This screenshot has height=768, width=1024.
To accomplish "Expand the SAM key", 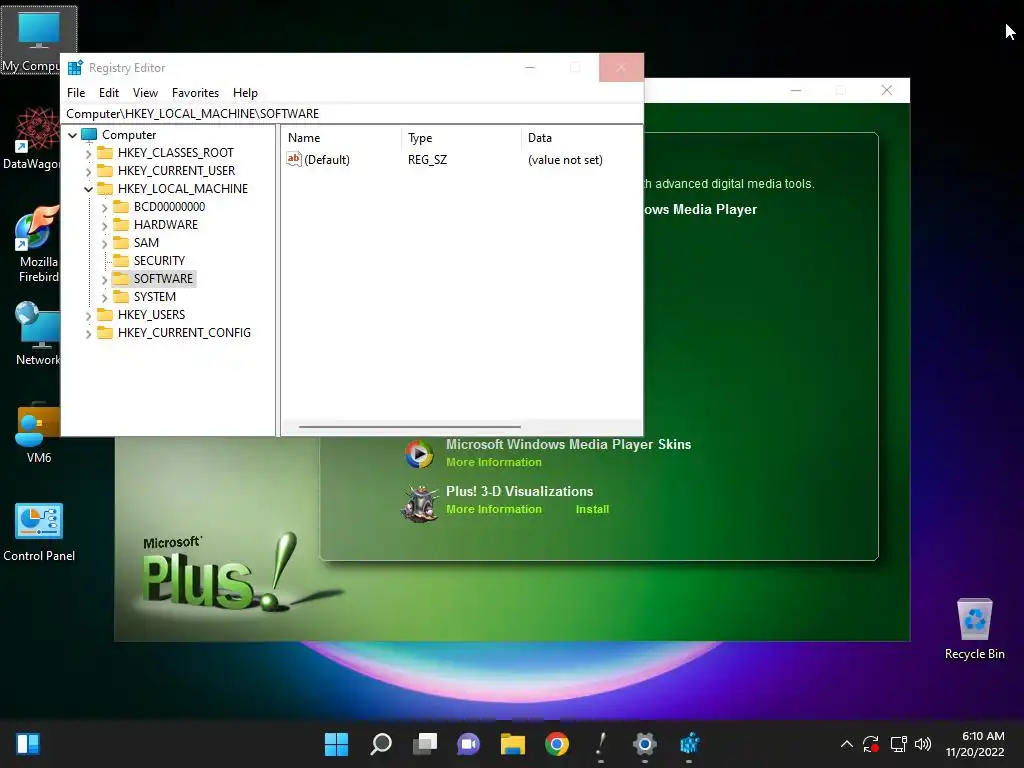I will pos(104,244).
